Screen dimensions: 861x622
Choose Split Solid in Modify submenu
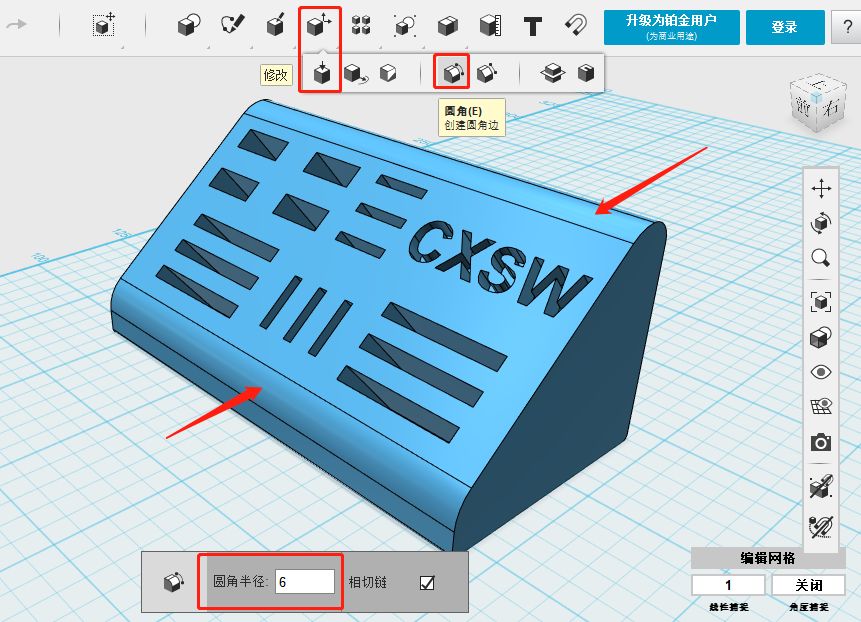(x=552, y=72)
